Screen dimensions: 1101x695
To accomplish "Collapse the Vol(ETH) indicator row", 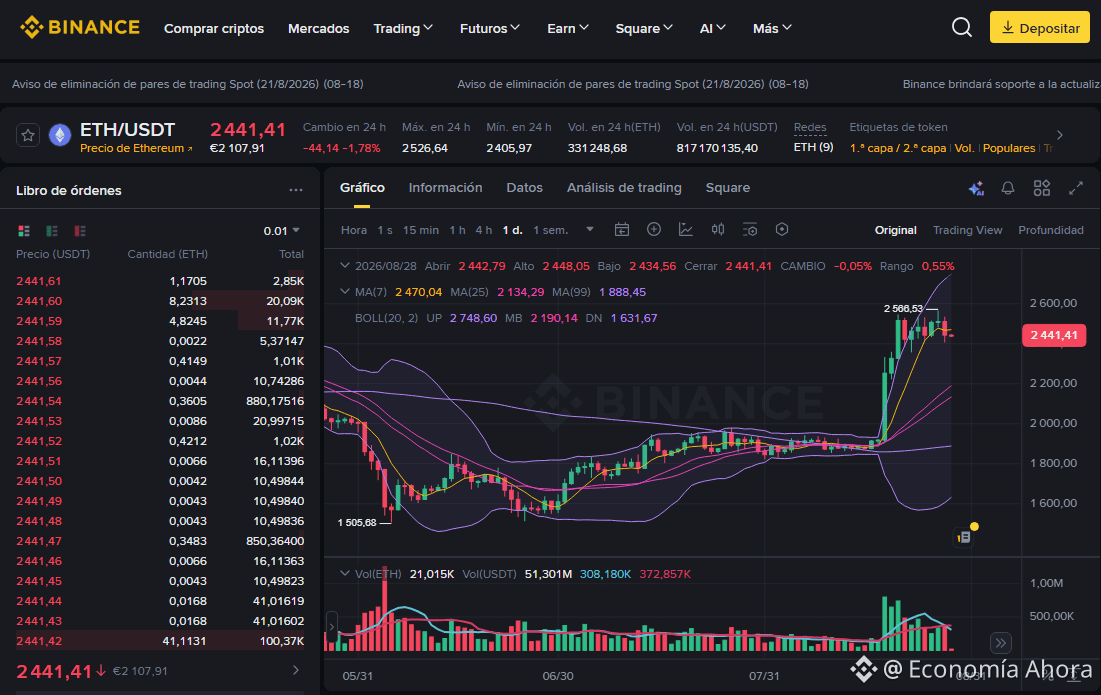I will coord(345,574).
